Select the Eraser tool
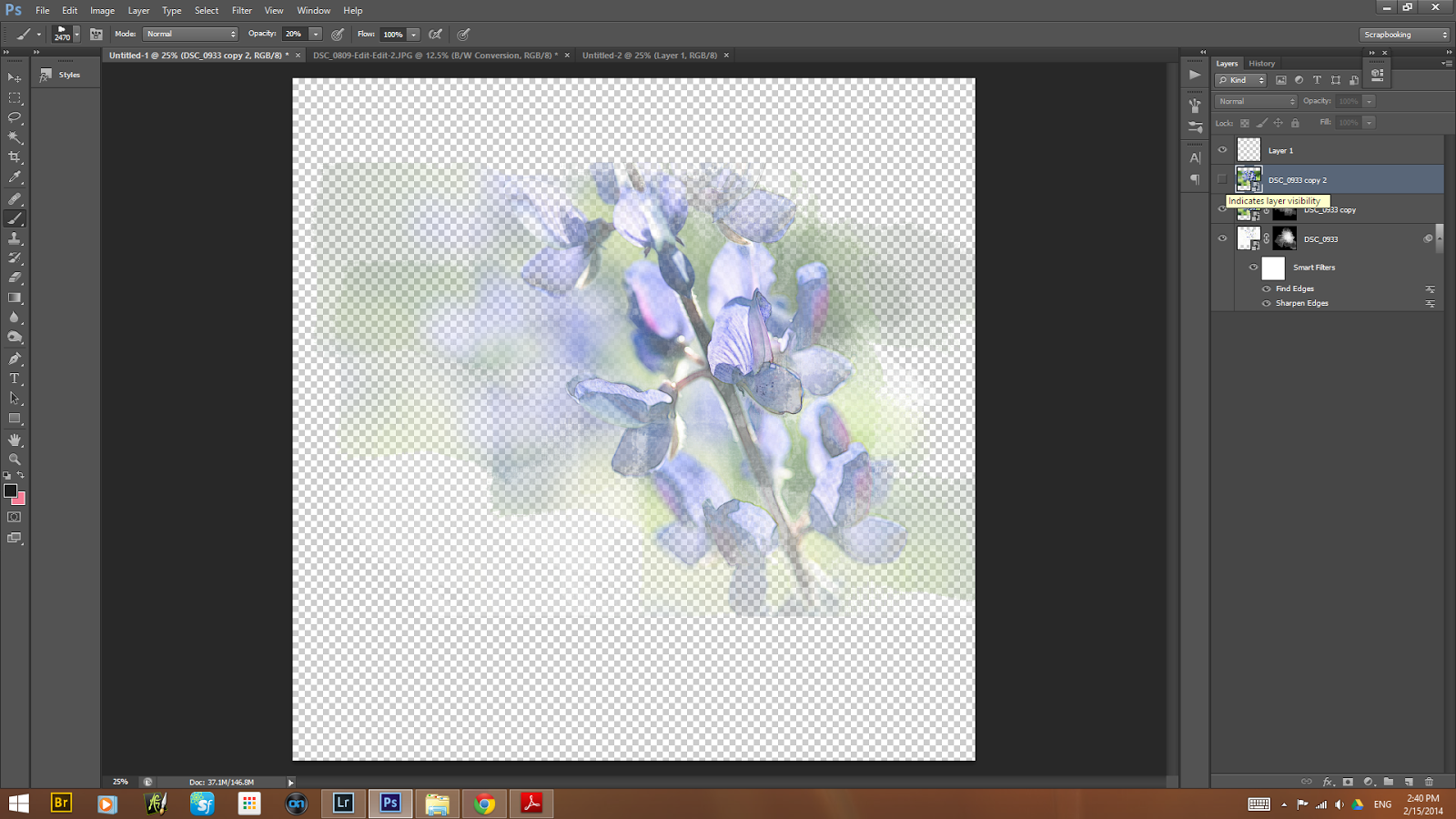This screenshot has height=819, width=1456. point(15,278)
